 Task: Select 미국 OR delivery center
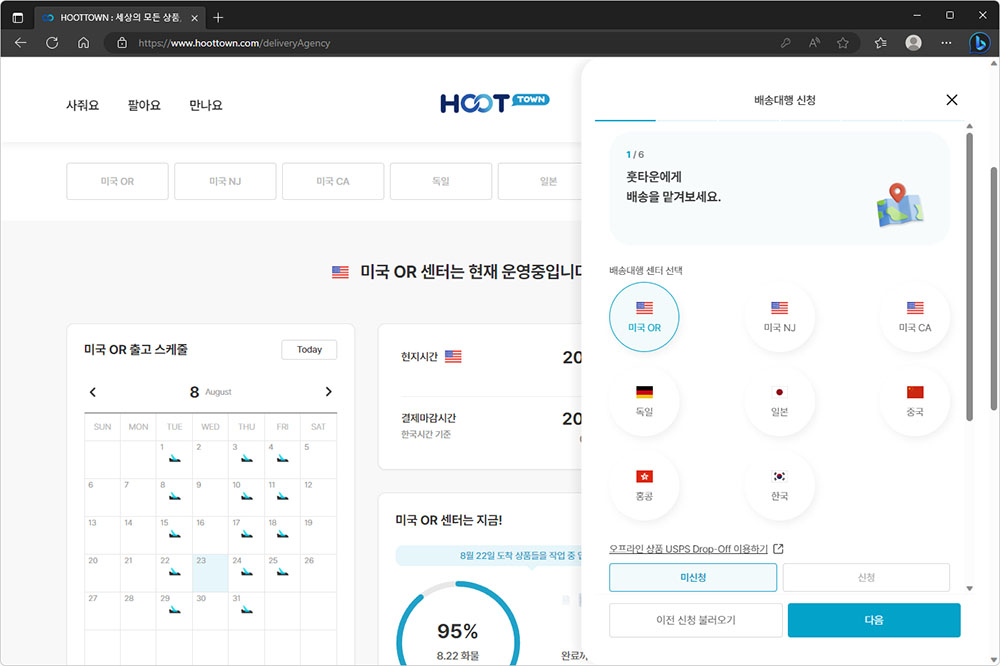(x=644, y=317)
